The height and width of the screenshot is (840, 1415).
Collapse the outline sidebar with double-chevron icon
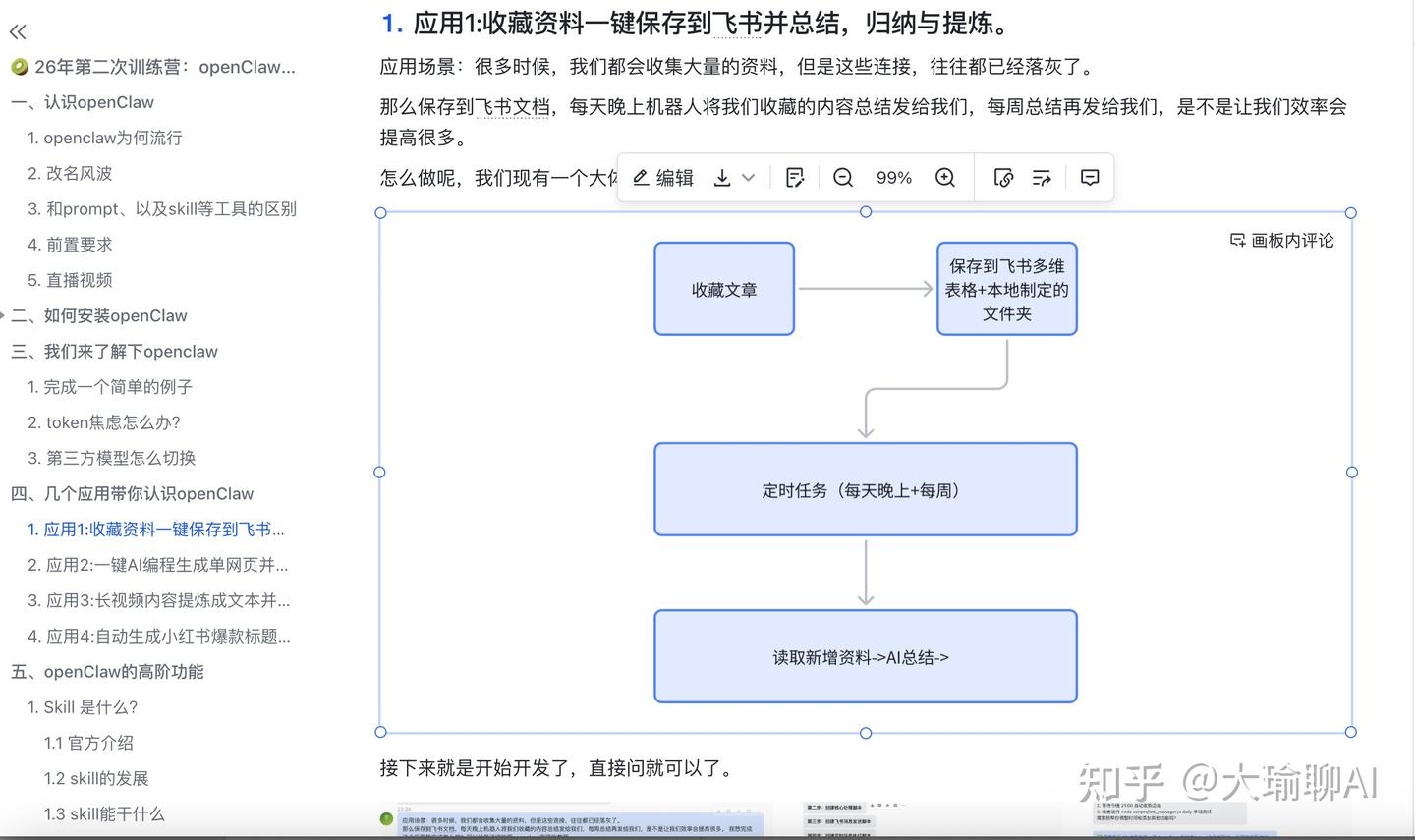[x=18, y=31]
